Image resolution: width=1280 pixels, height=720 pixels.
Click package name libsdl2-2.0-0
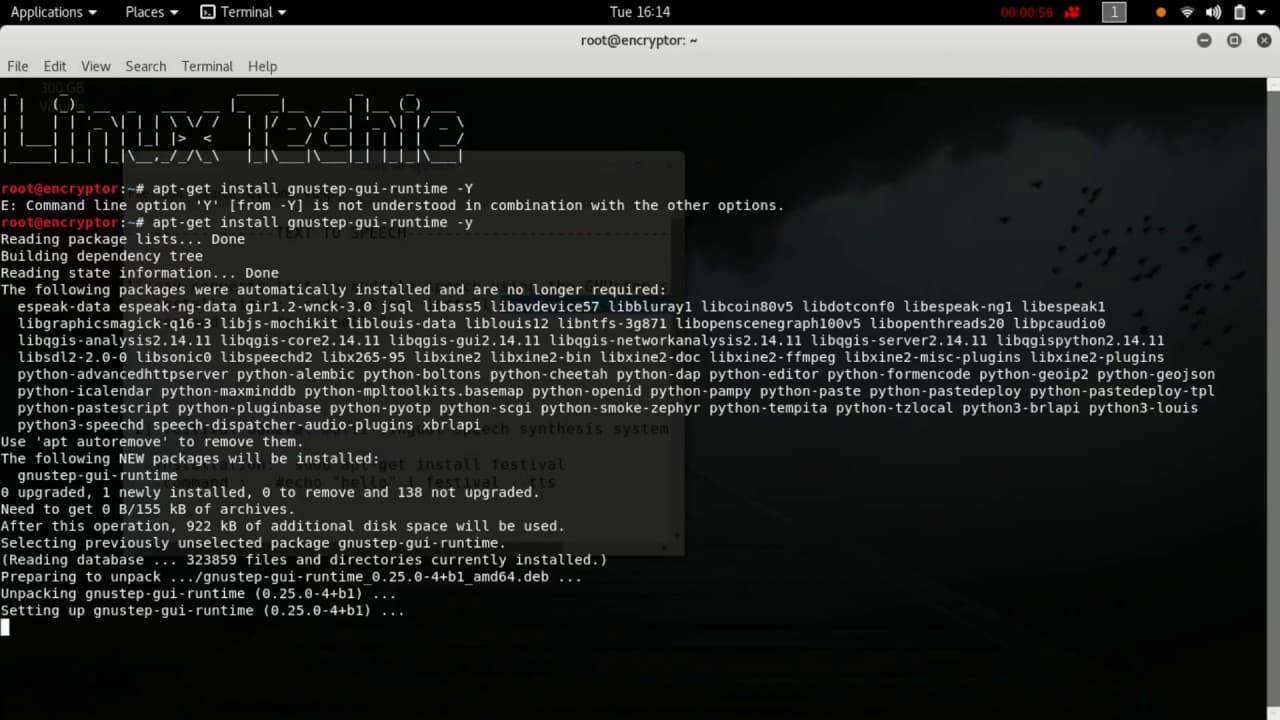click(x=73, y=358)
